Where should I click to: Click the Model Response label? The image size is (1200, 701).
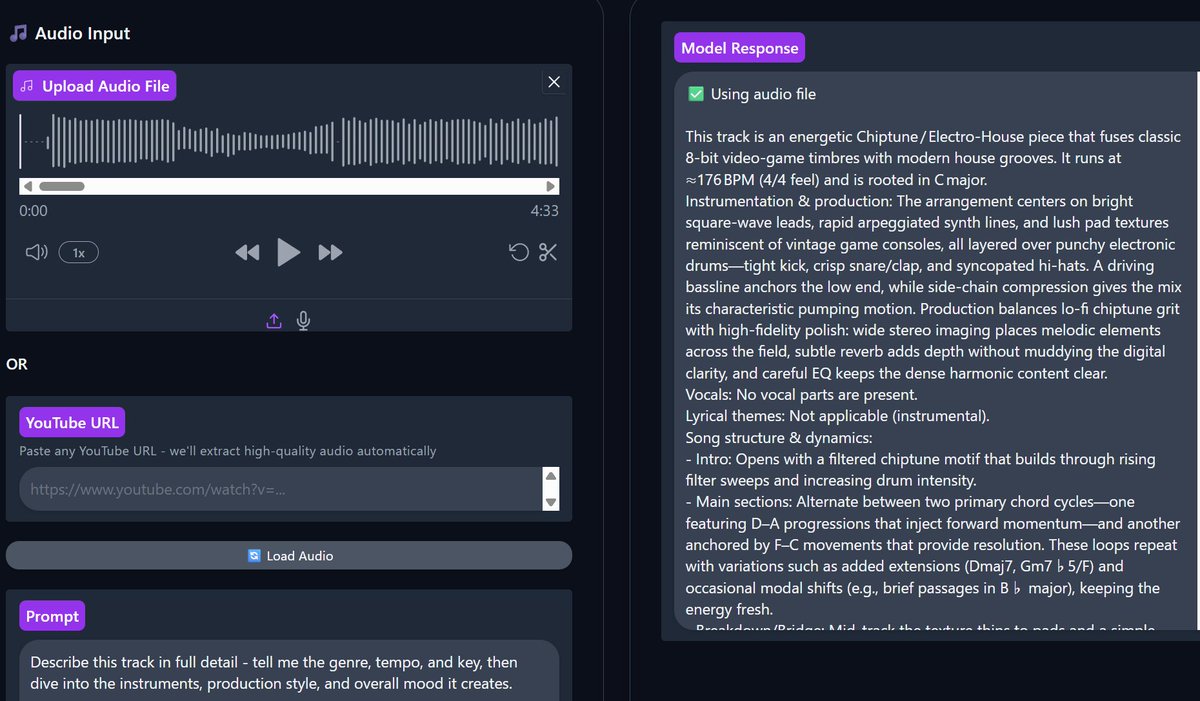740,47
